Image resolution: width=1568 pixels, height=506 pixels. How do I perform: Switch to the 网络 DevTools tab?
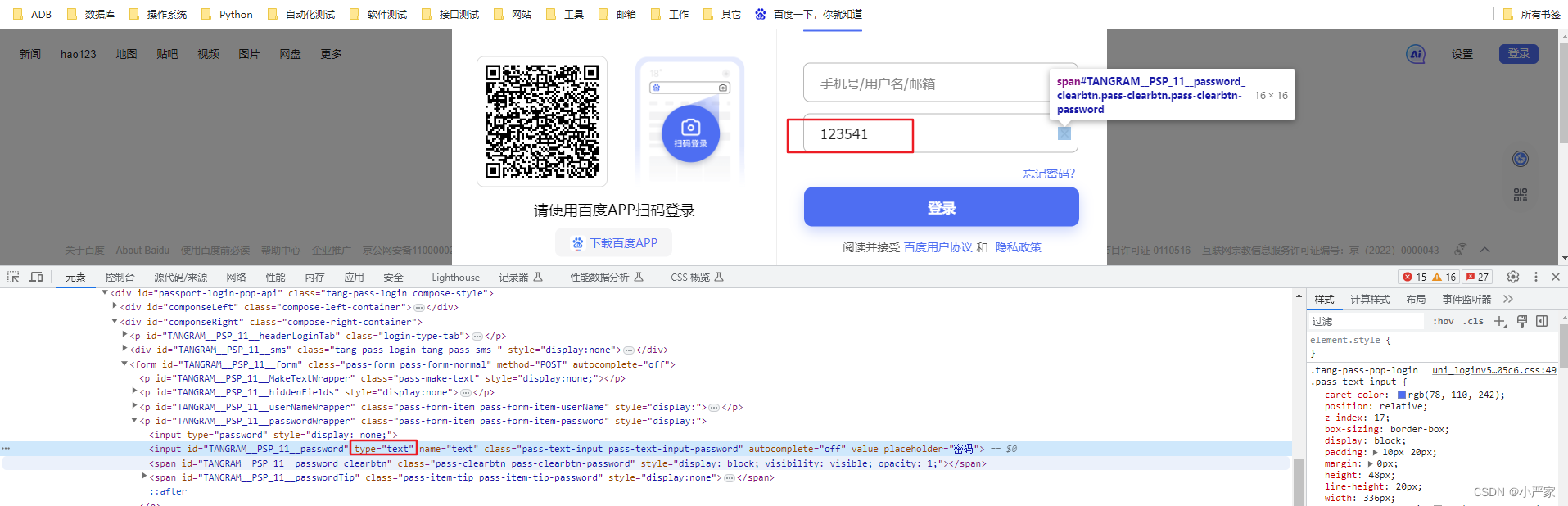point(236,278)
